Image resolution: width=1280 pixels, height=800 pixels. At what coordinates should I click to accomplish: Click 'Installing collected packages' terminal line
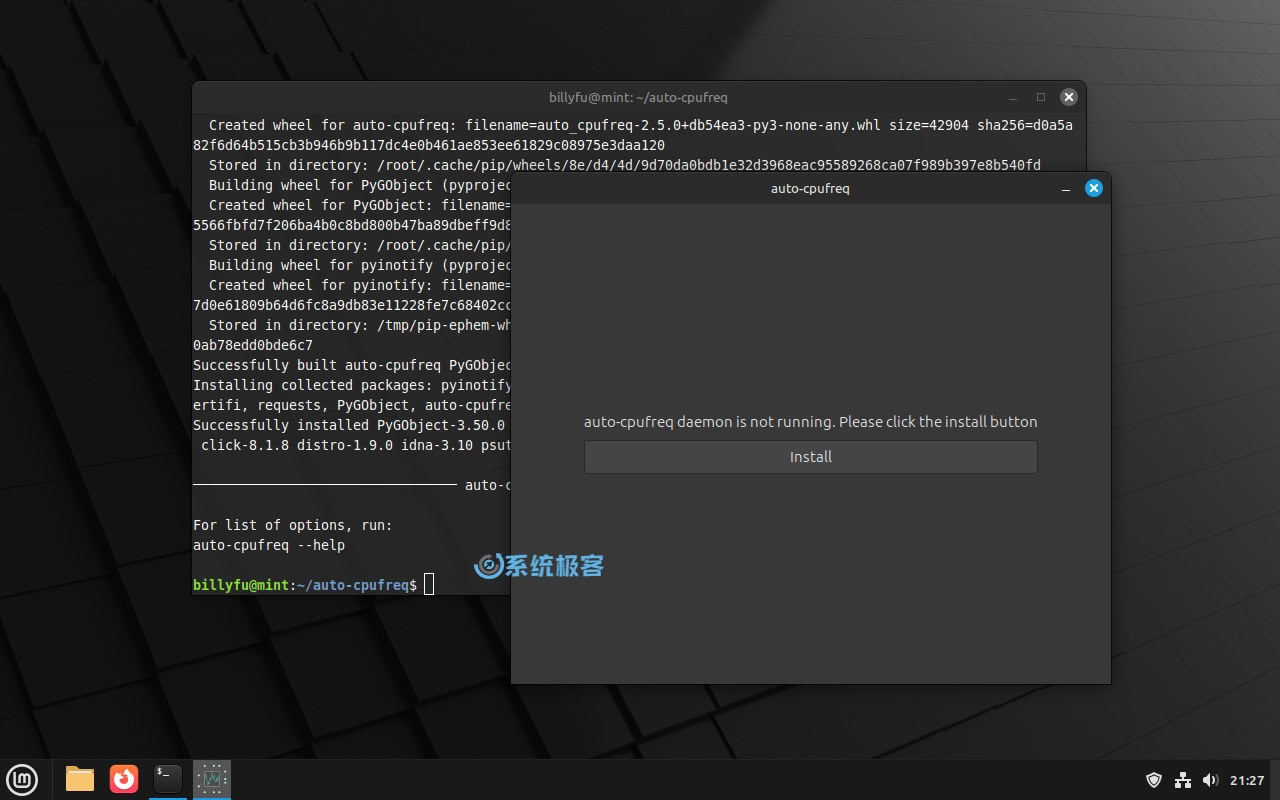352,385
